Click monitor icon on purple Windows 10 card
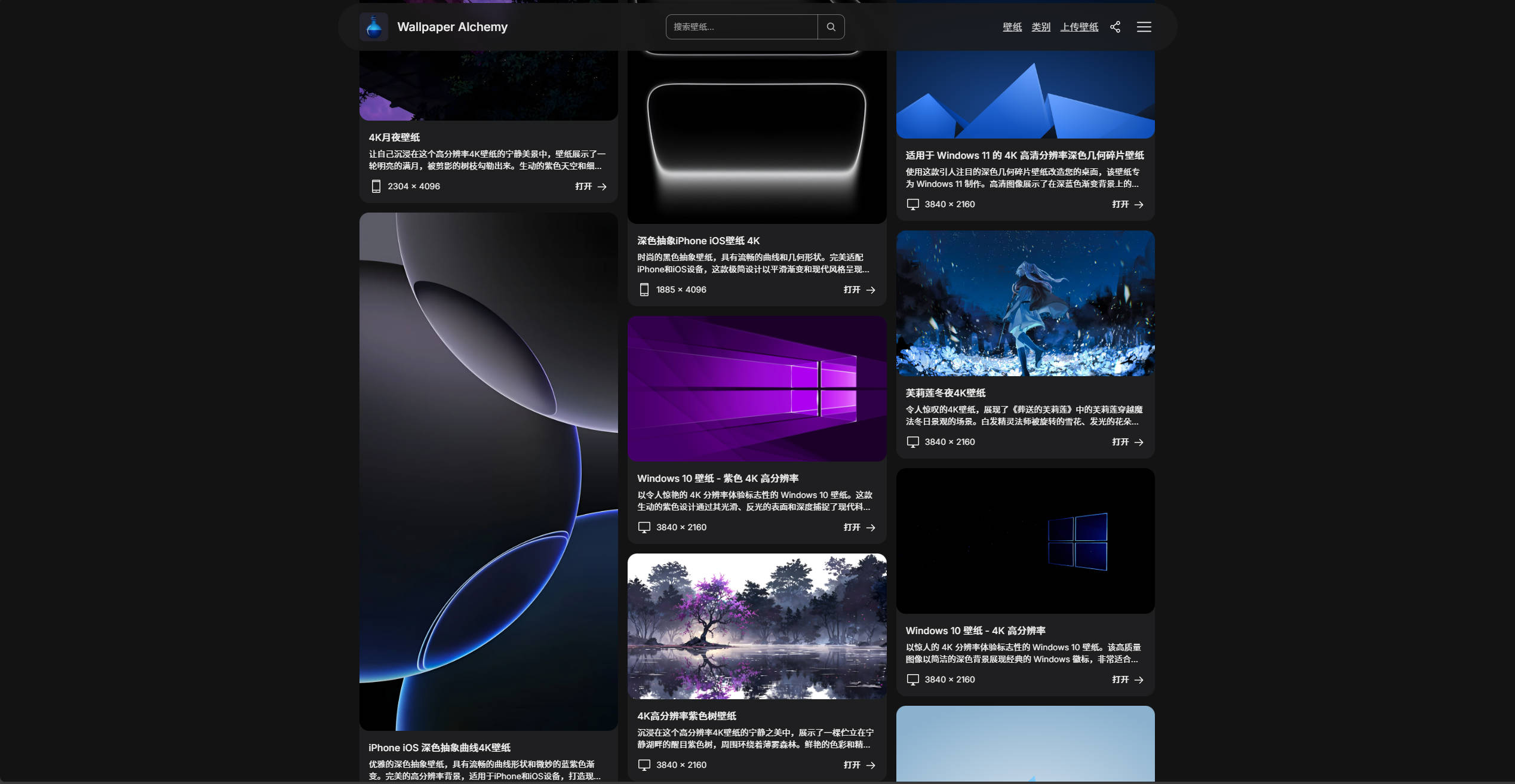This screenshot has width=1515, height=784. pos(644,527)
